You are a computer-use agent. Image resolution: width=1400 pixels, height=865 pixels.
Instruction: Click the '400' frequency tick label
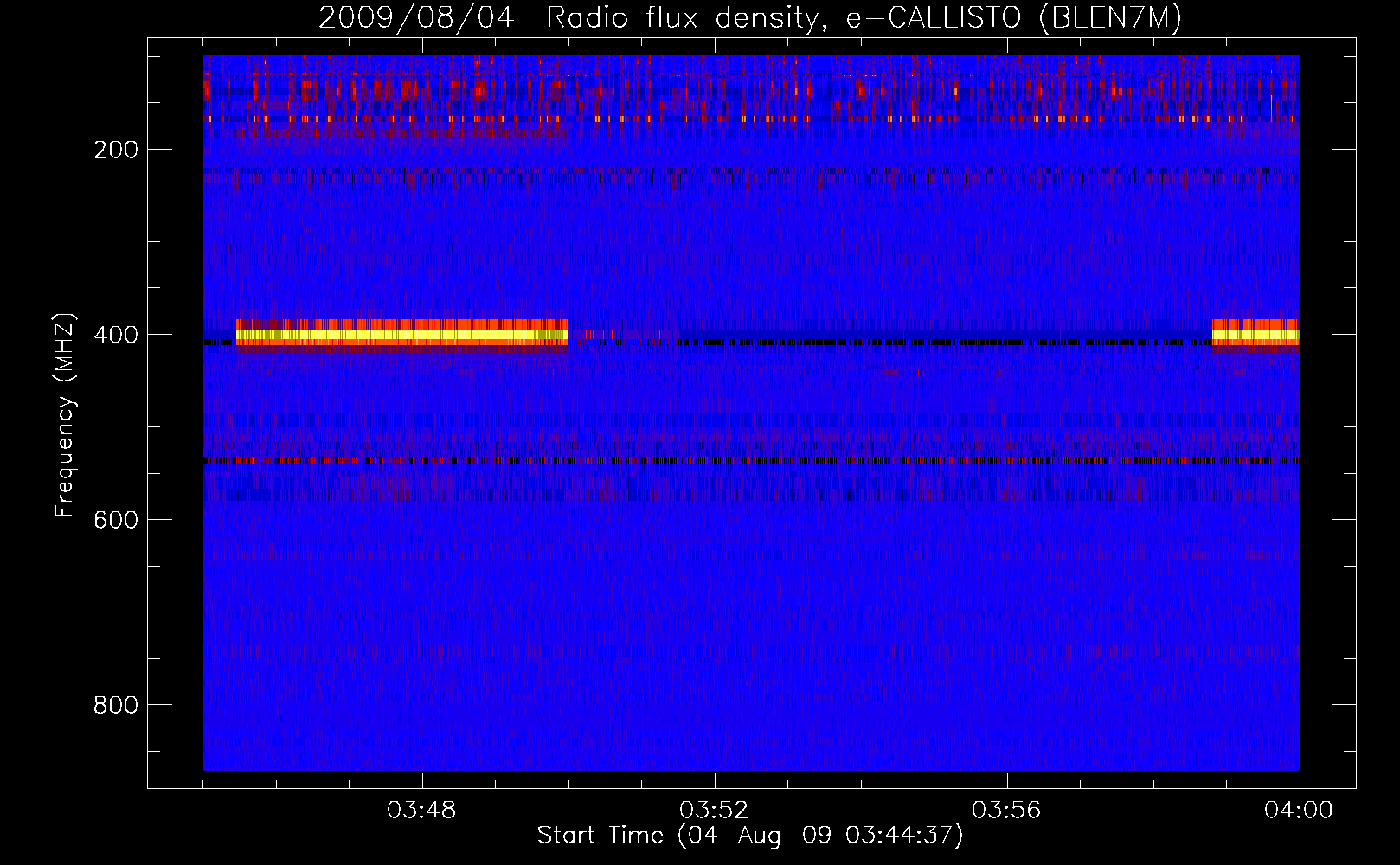[116, 335]
